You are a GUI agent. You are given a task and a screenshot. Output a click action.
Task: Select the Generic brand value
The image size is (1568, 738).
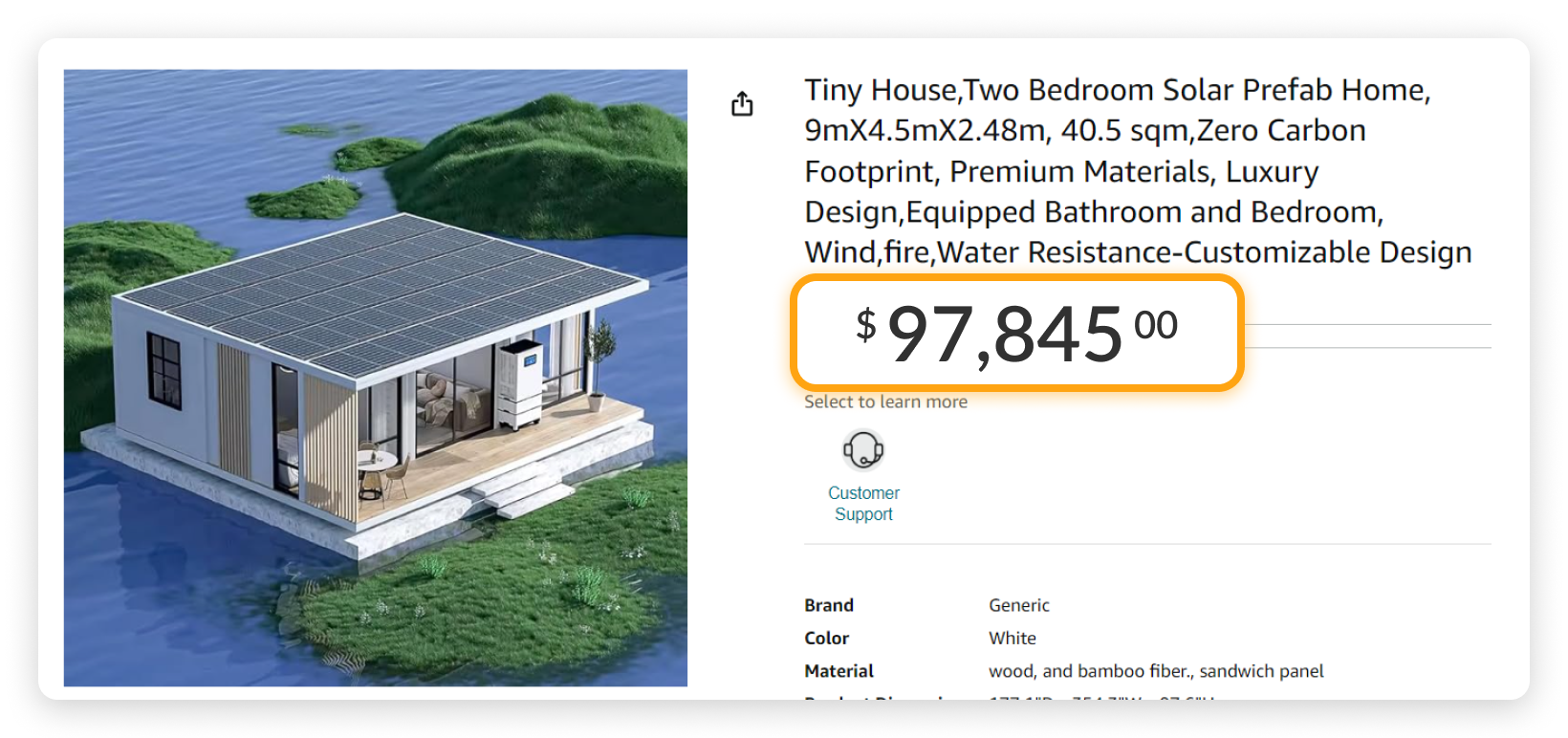tap(1018, 604)
